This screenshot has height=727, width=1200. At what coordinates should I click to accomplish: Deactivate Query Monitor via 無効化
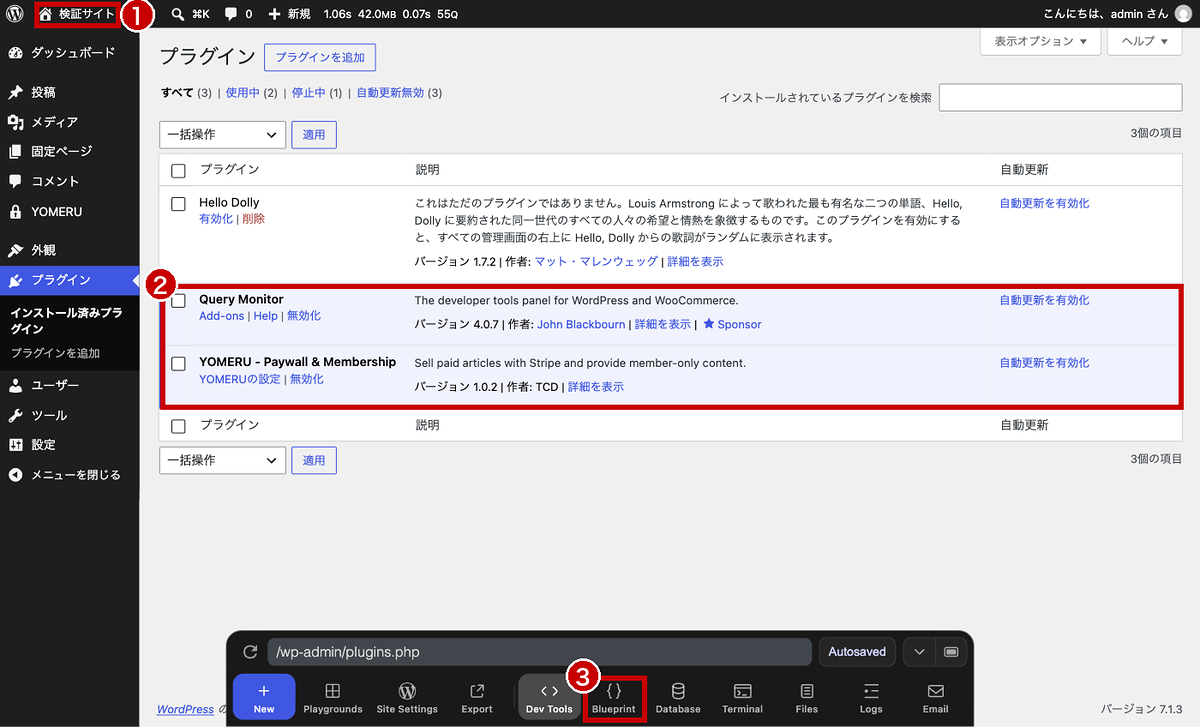coord(304,316)
